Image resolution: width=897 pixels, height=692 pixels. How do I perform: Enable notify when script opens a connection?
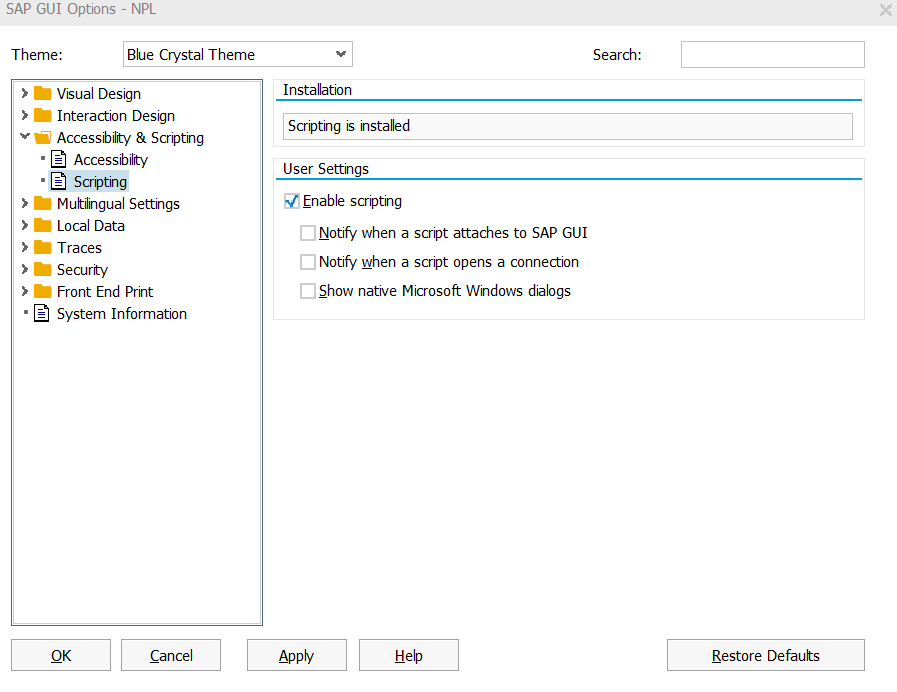point(308,262)
